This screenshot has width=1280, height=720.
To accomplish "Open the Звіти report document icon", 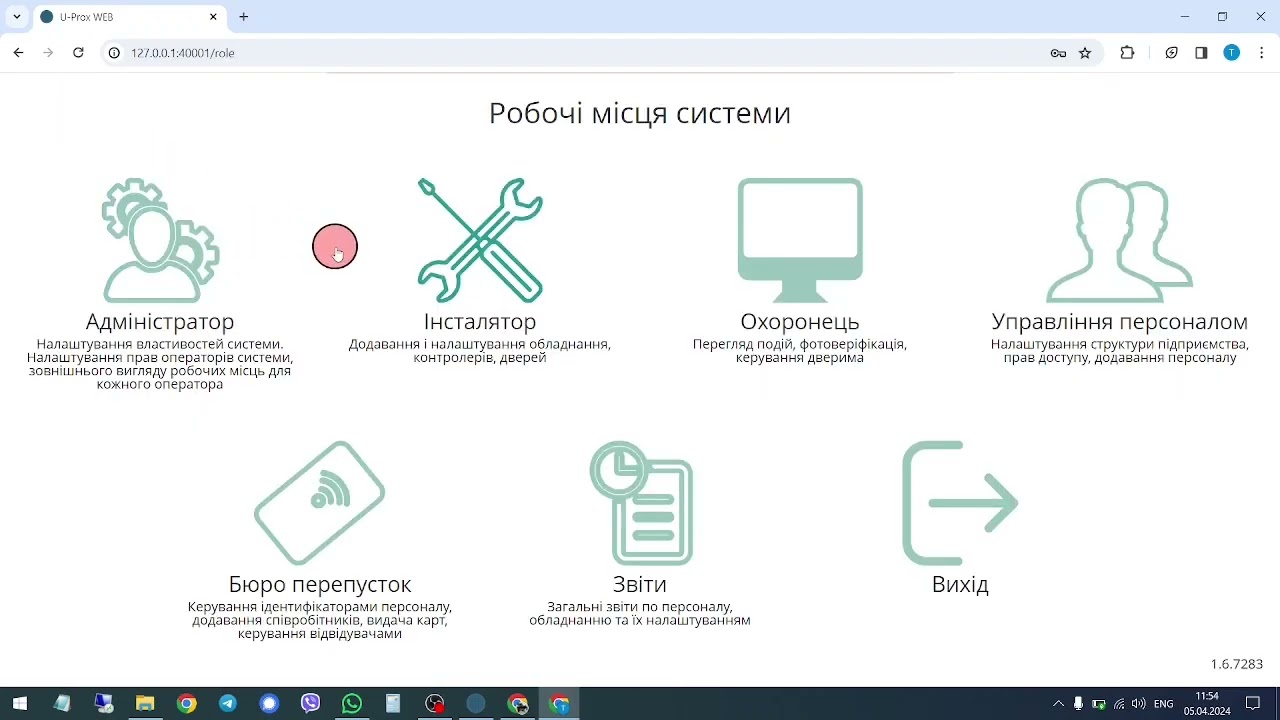I will (640, 503).
